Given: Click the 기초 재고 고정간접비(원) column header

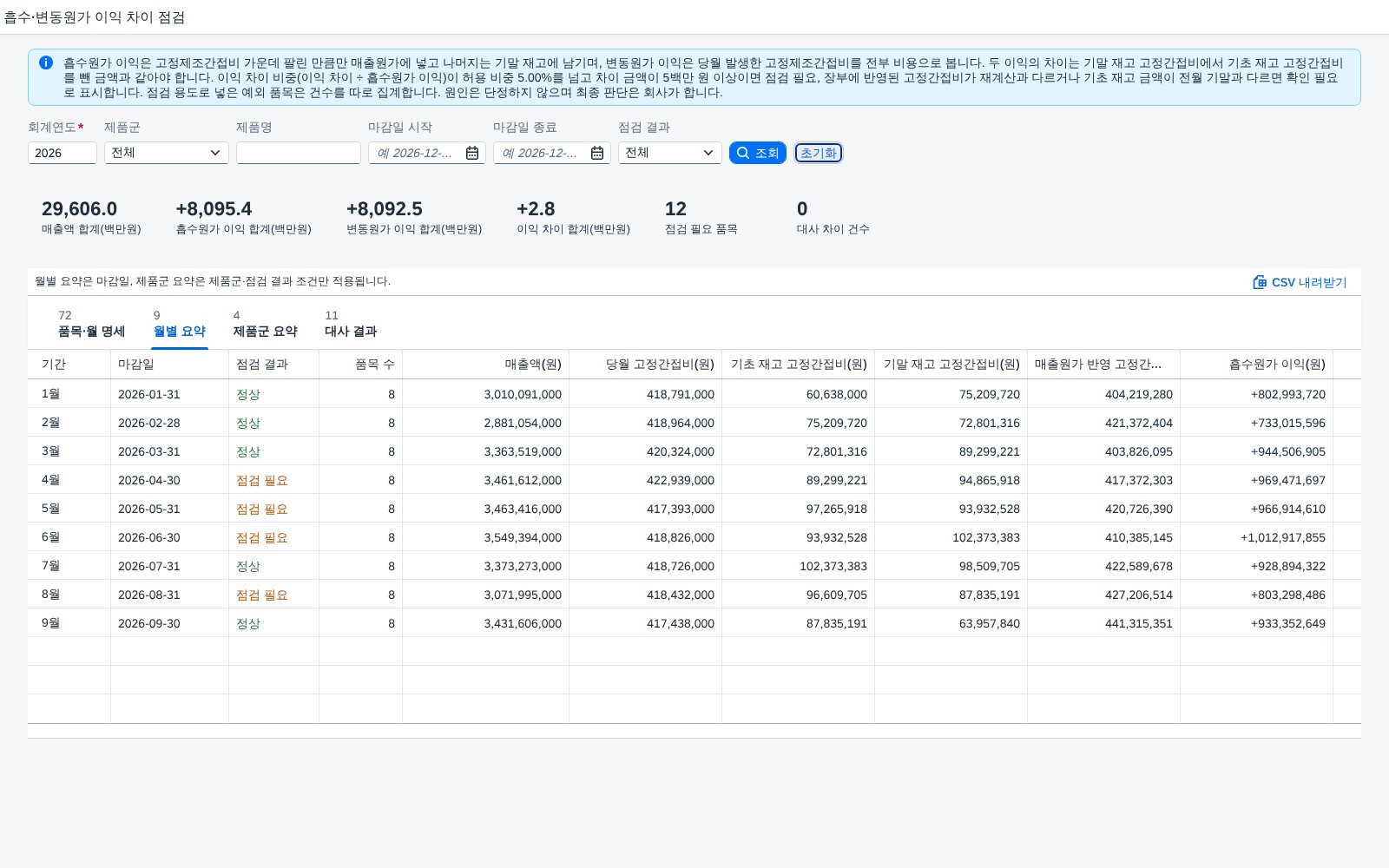Looking at the screenshot, I should [799, 365].
